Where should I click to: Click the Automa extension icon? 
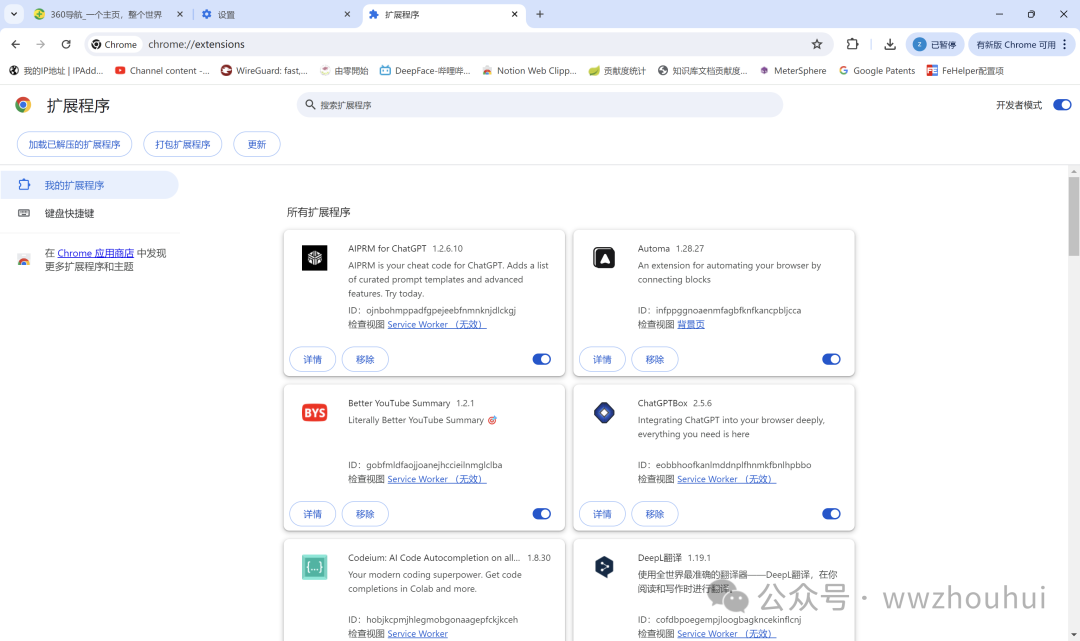603,258
